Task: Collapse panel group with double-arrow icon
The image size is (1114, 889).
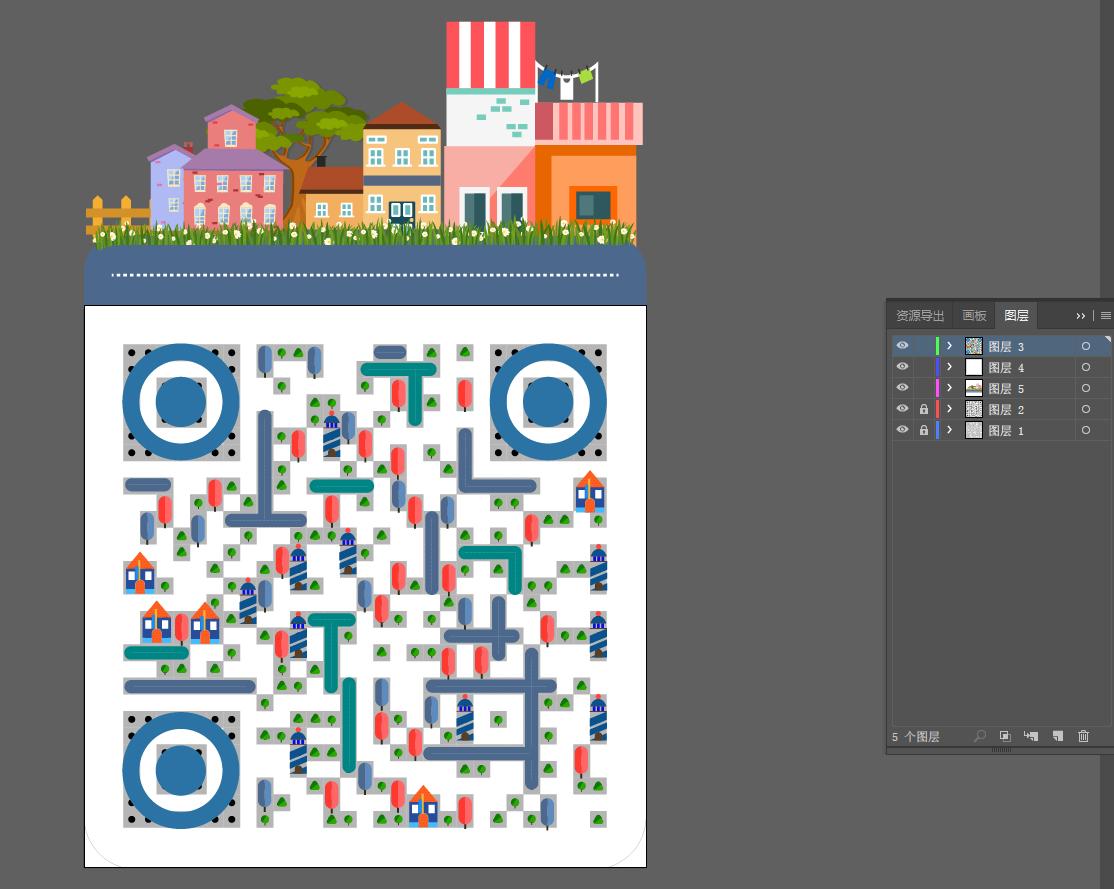Action: [x=1081, y=316]
